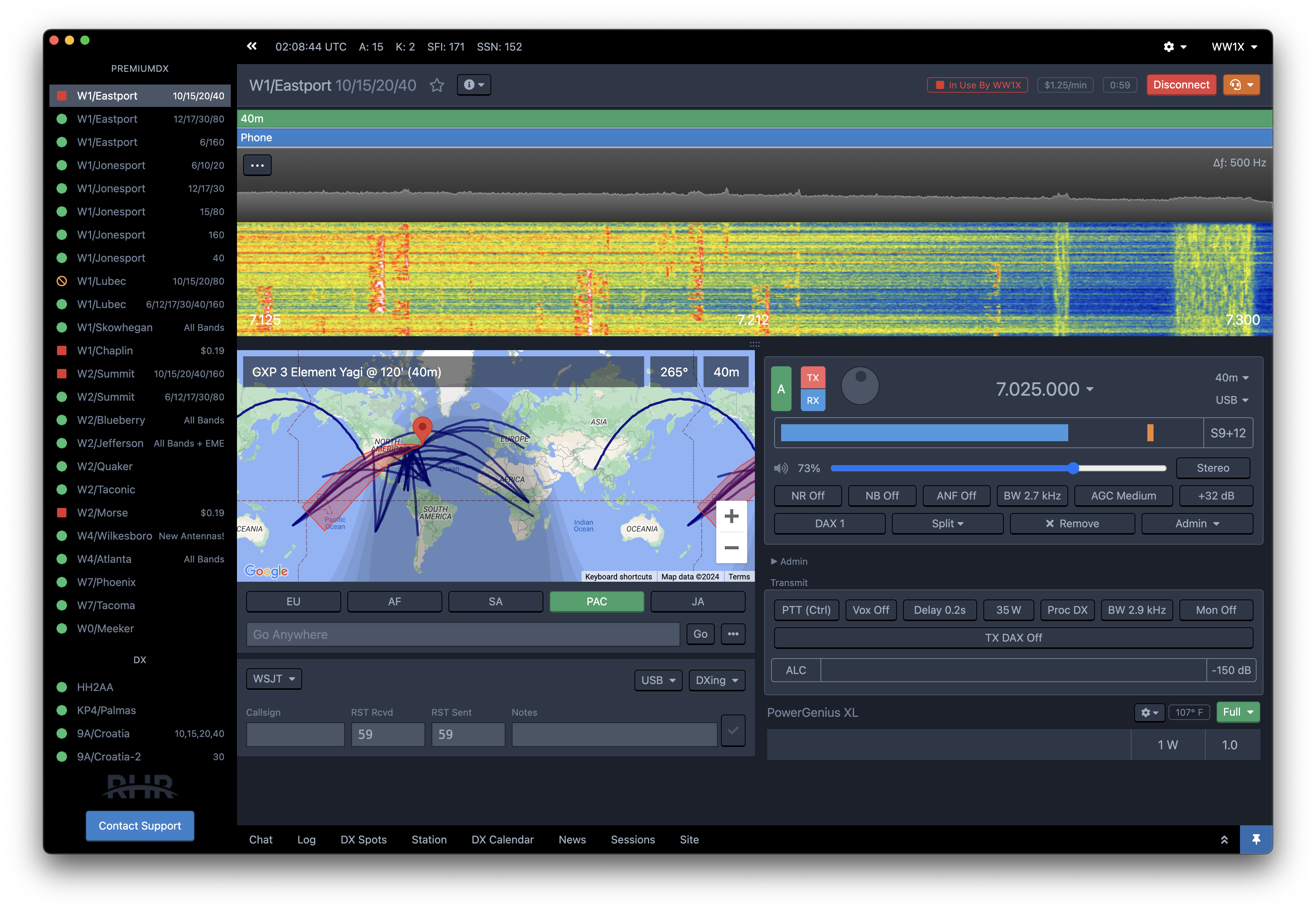Click HH2AA green status dot
The width and height of the screenshot is (1316, 911).
coord(62,687)
